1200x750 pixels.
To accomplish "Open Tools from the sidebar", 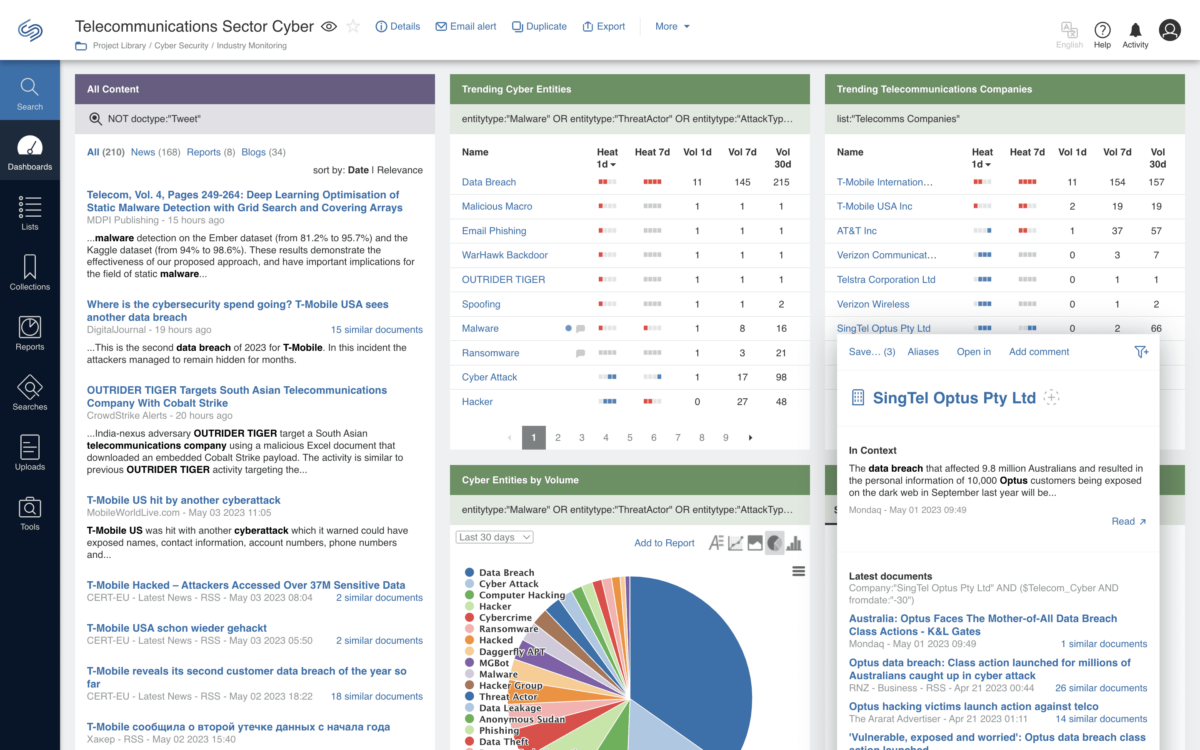I will click(30, 513).
